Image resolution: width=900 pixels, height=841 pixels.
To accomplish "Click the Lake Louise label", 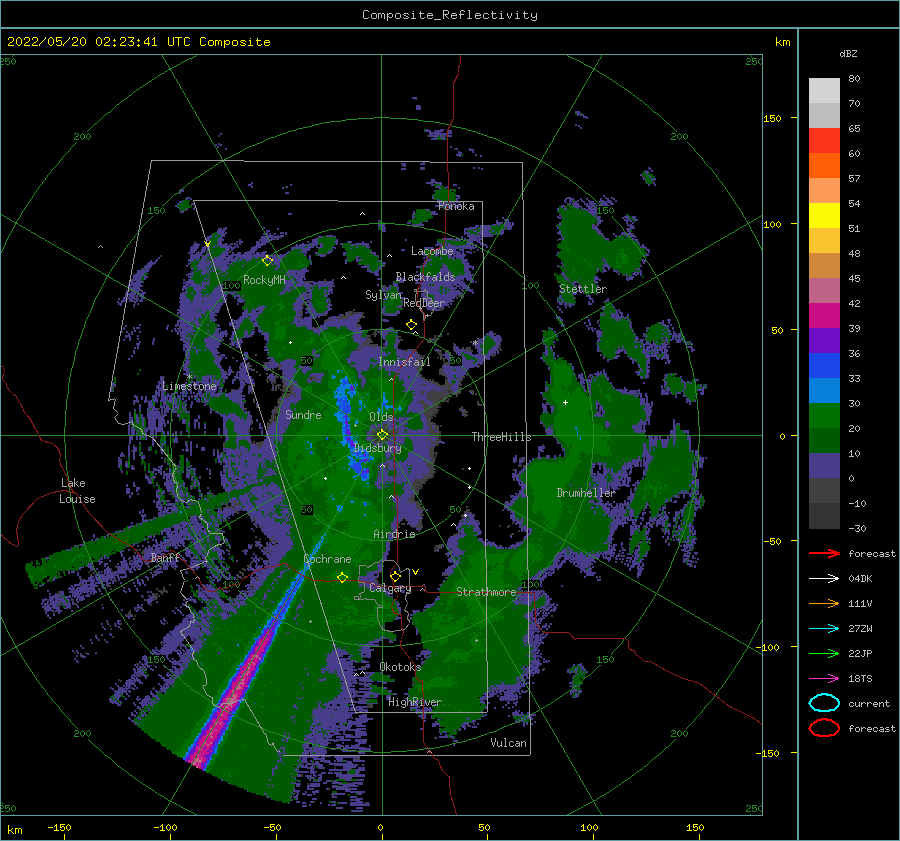I will (x=78, y=491).
